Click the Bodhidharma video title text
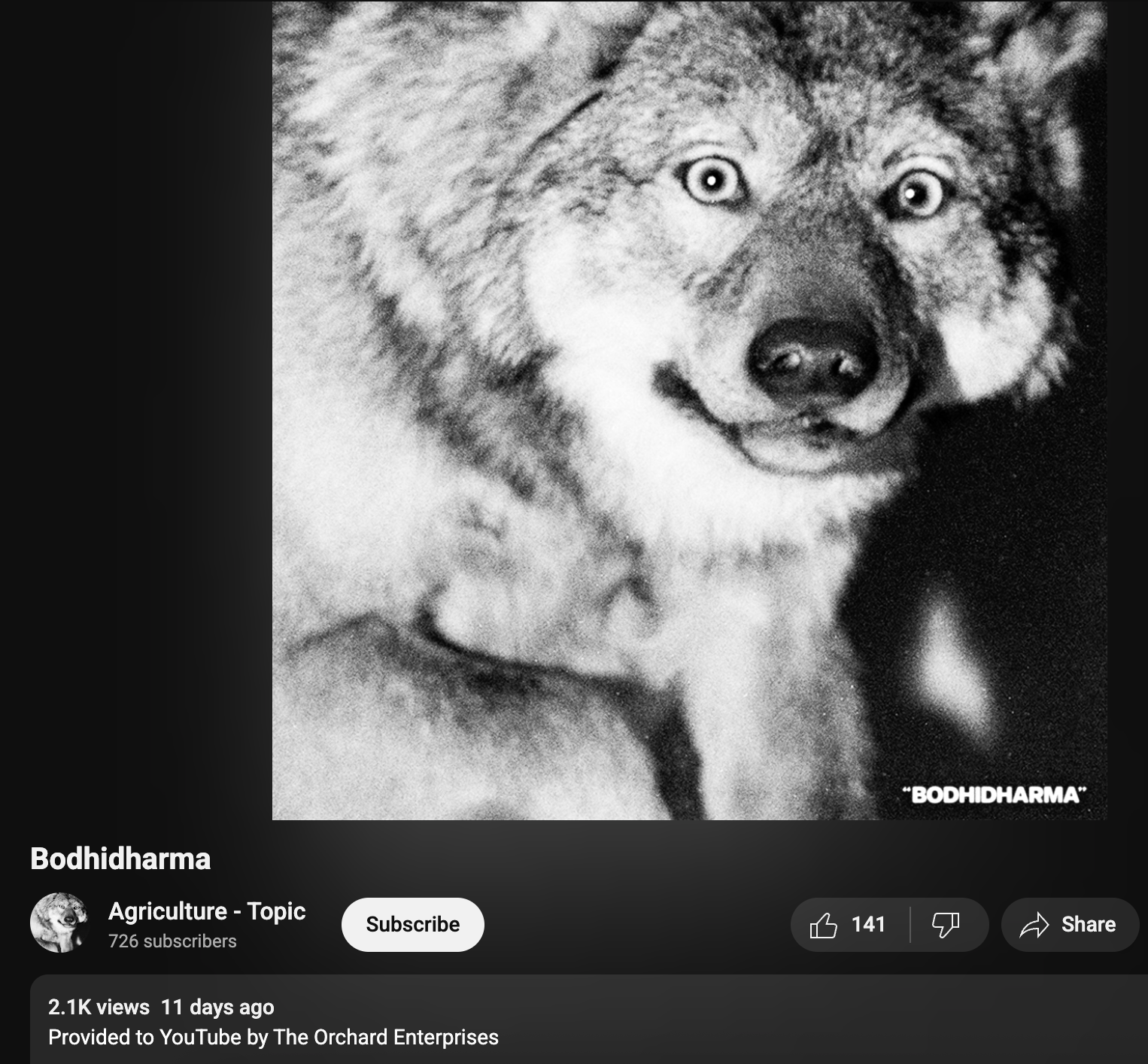Screen dimensions: 1148x1064 point(120,859)
